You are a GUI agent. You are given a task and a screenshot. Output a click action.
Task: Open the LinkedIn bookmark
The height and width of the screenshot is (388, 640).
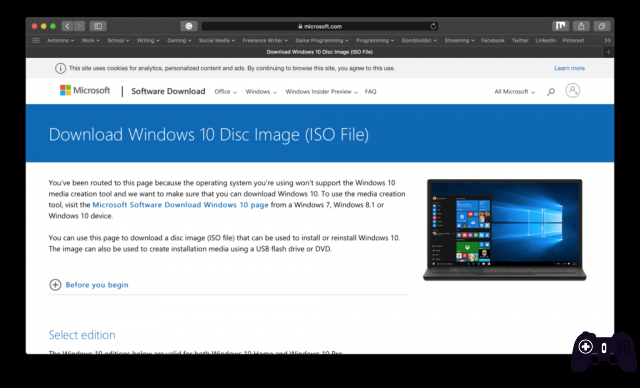click(x=545, y=40)
